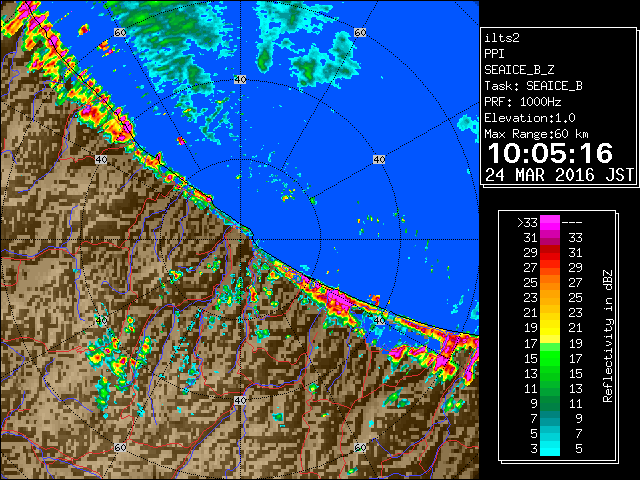Viewport: 640px width, 480px height.
Task: Click the legend's left-column '23' label
Action: (531, 298)
